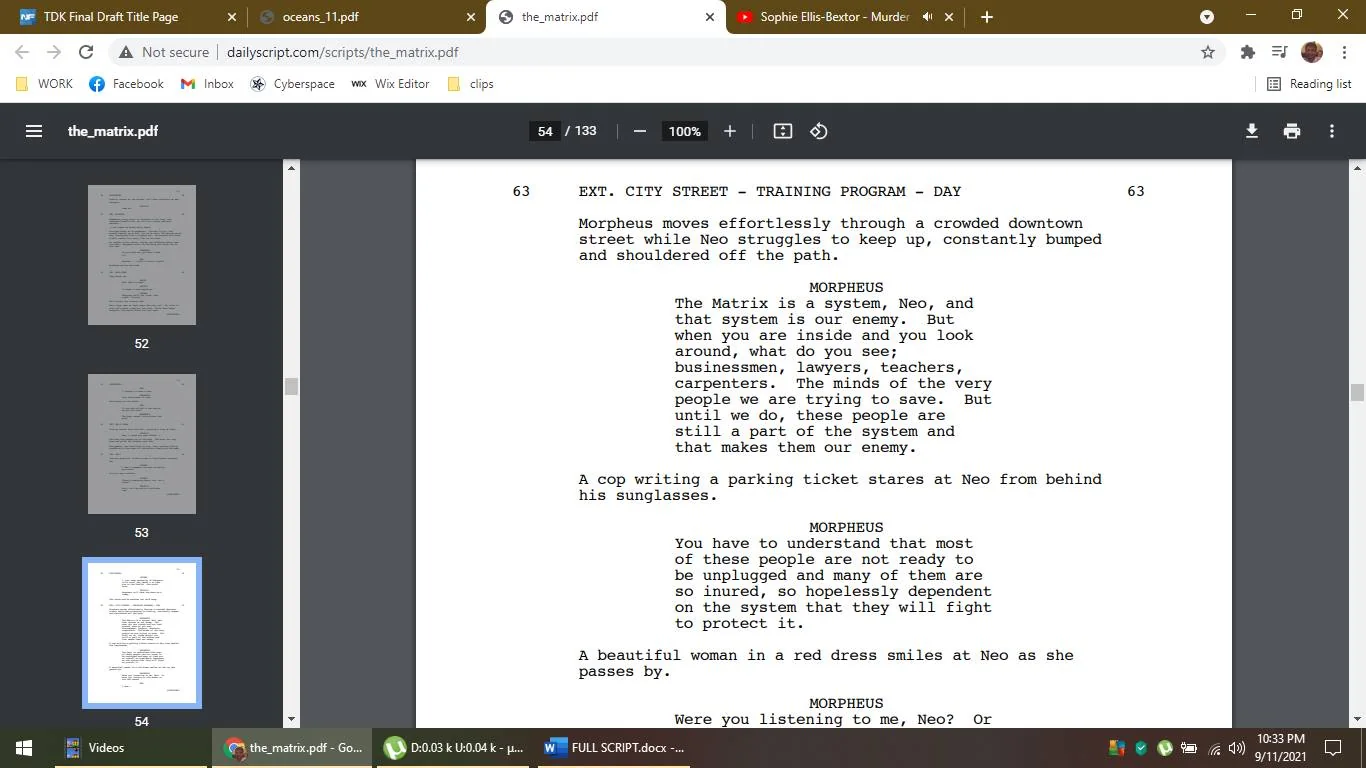Open the multicolor tray icon beside the shield

(x=1117, y=748)
